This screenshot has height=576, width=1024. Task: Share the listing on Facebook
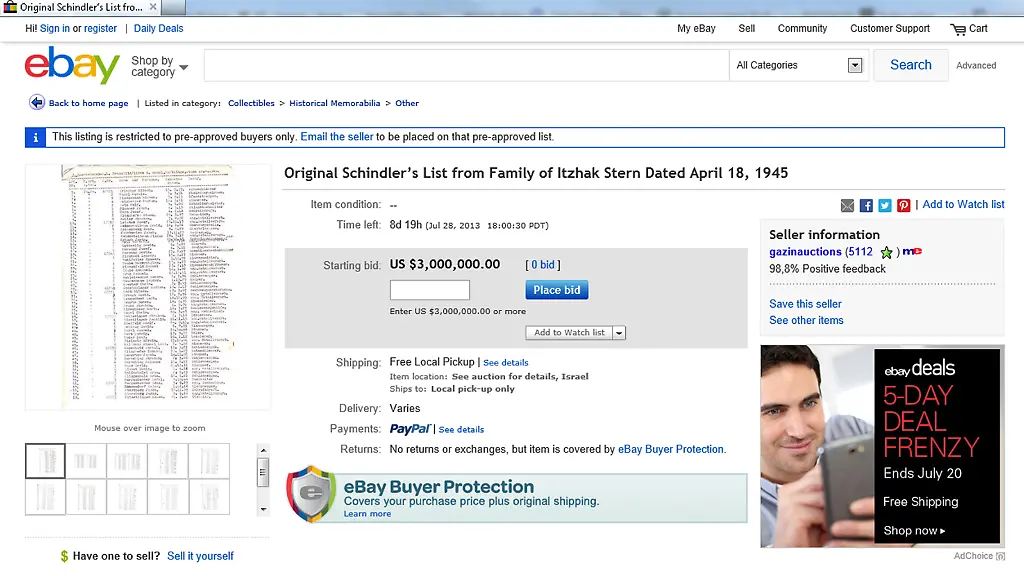866,205
